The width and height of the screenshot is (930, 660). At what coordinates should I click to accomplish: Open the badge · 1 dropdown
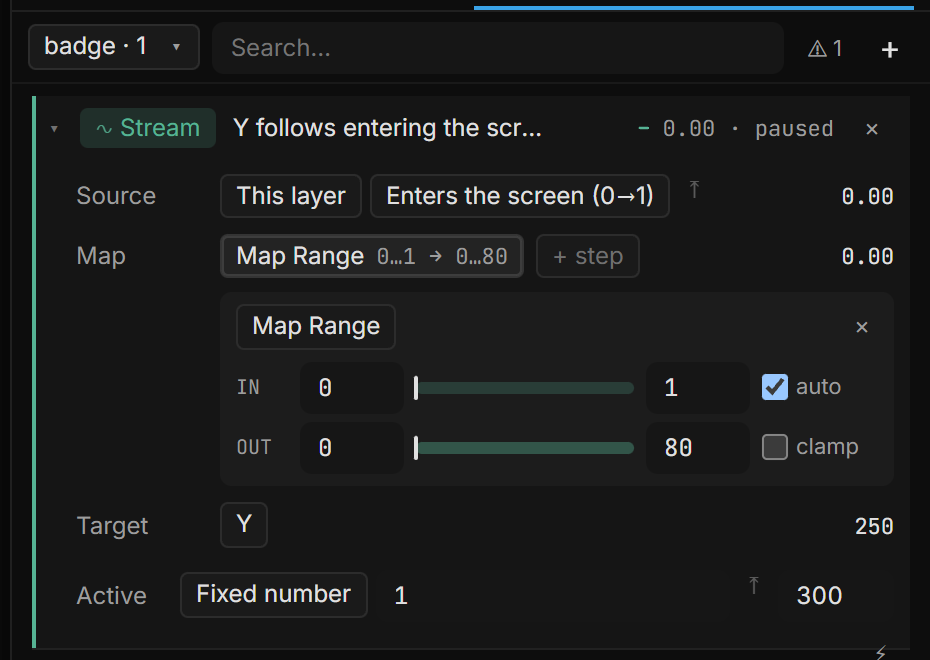click(114, 47)
